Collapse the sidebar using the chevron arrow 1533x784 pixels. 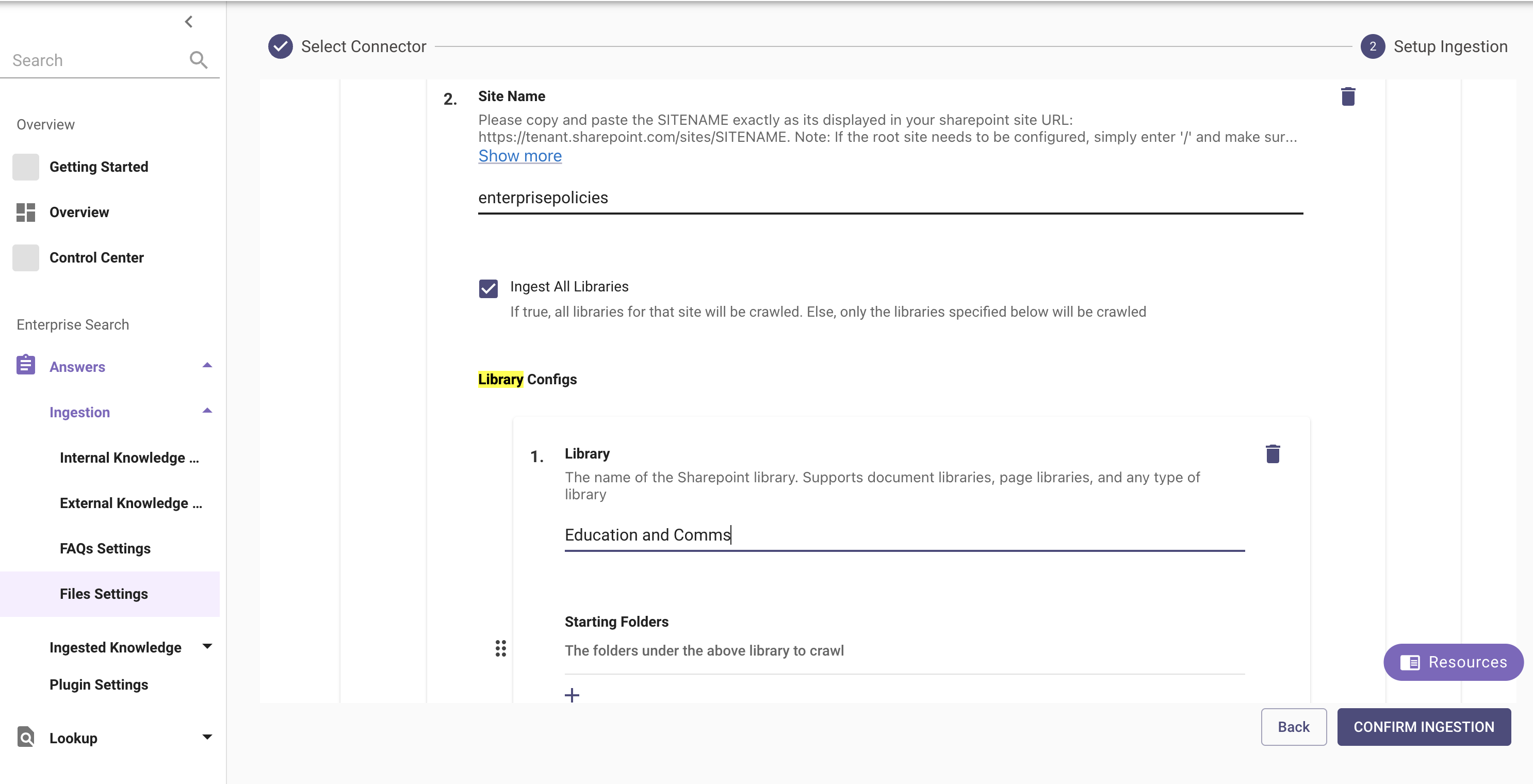coord(189,22)
